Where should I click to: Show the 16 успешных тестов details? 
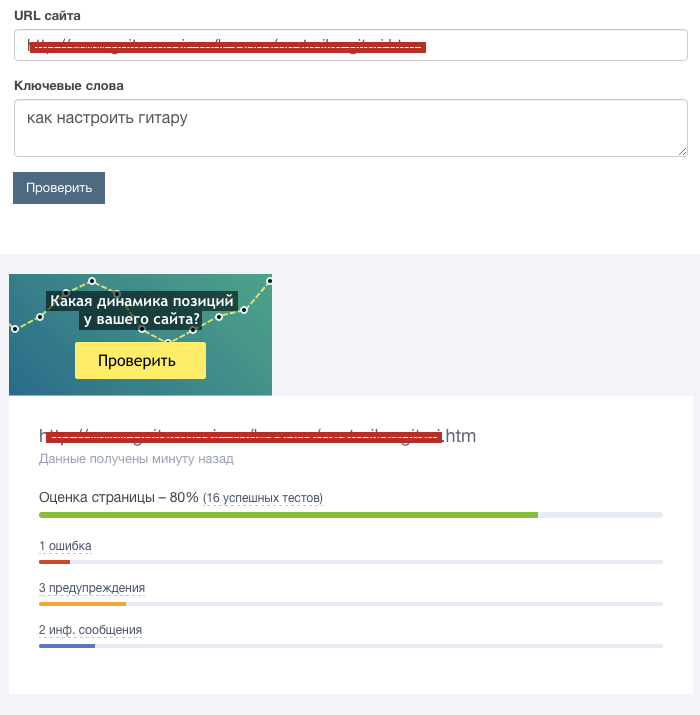[x=263, y=498]
